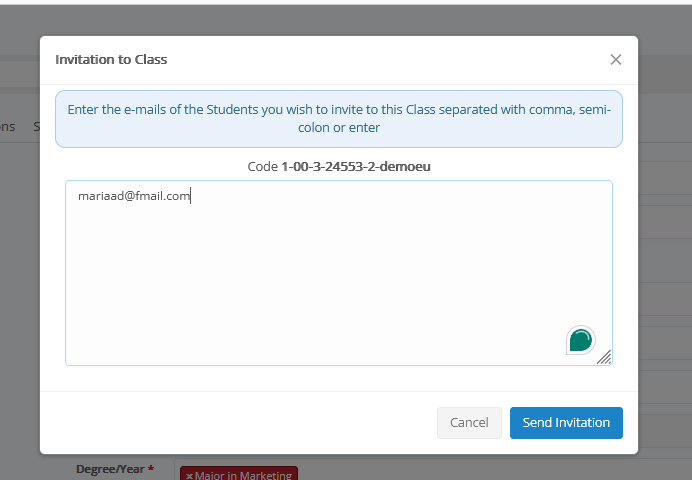Select the Major in Marketing tag
This screenshot has height=480, width=692.
click(x=243, y=476)
